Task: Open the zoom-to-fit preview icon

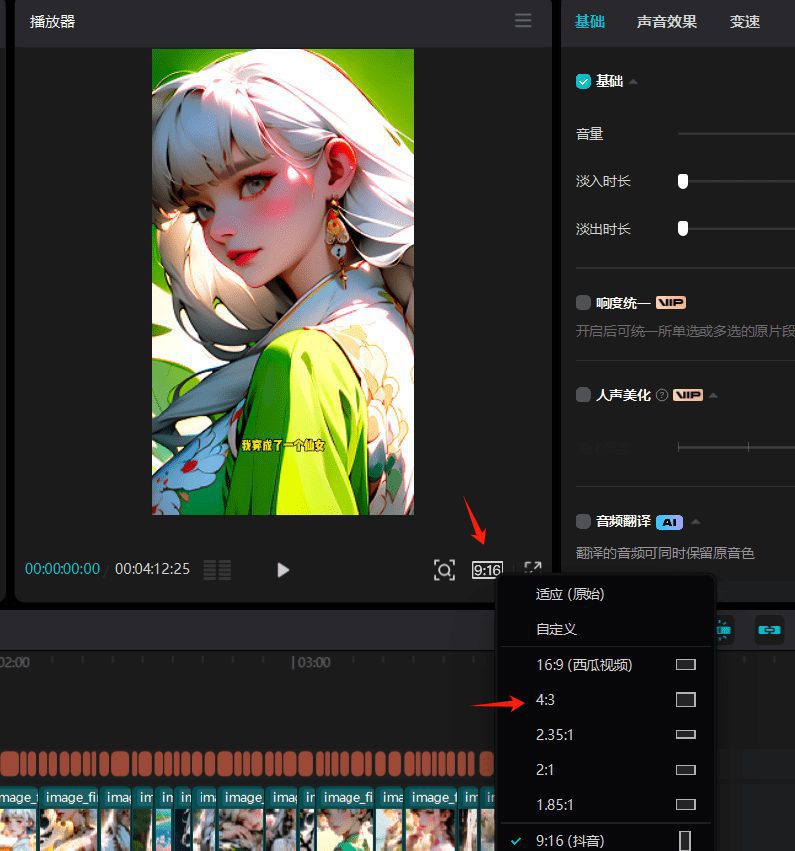Action: 444,570
